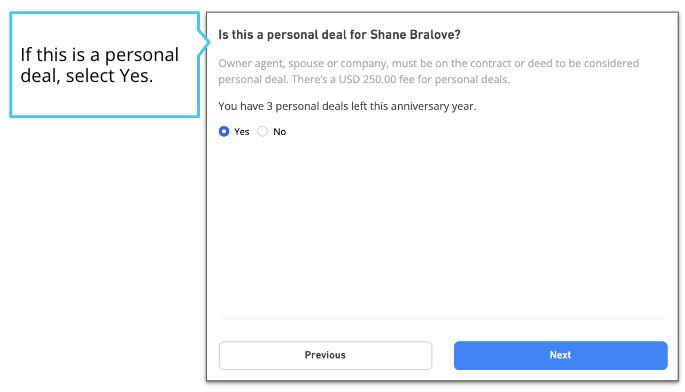The image size is (685, 392).
Task: Click the Next button
Action: pos(560,355)
